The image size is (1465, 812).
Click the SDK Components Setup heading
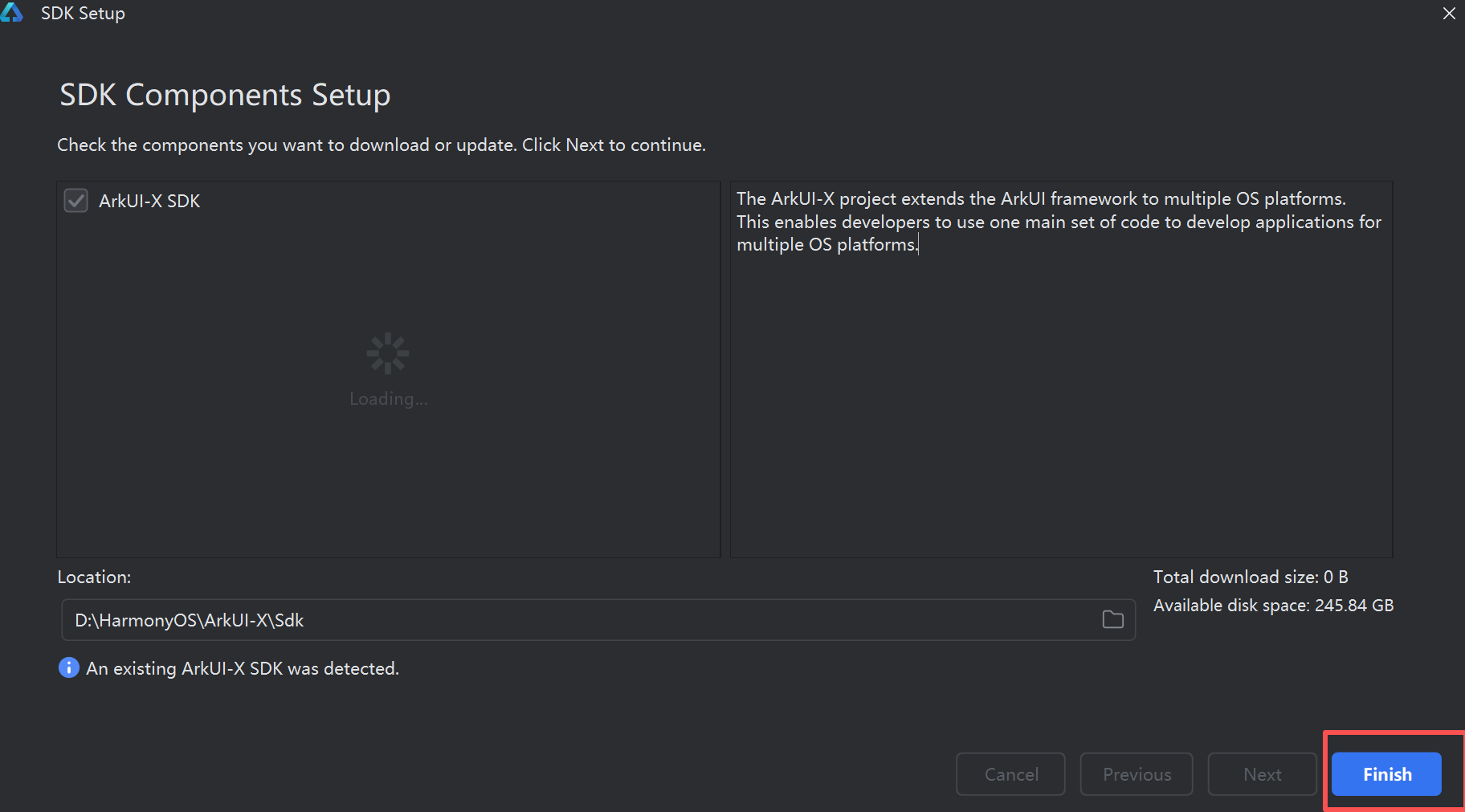point(225,95)
